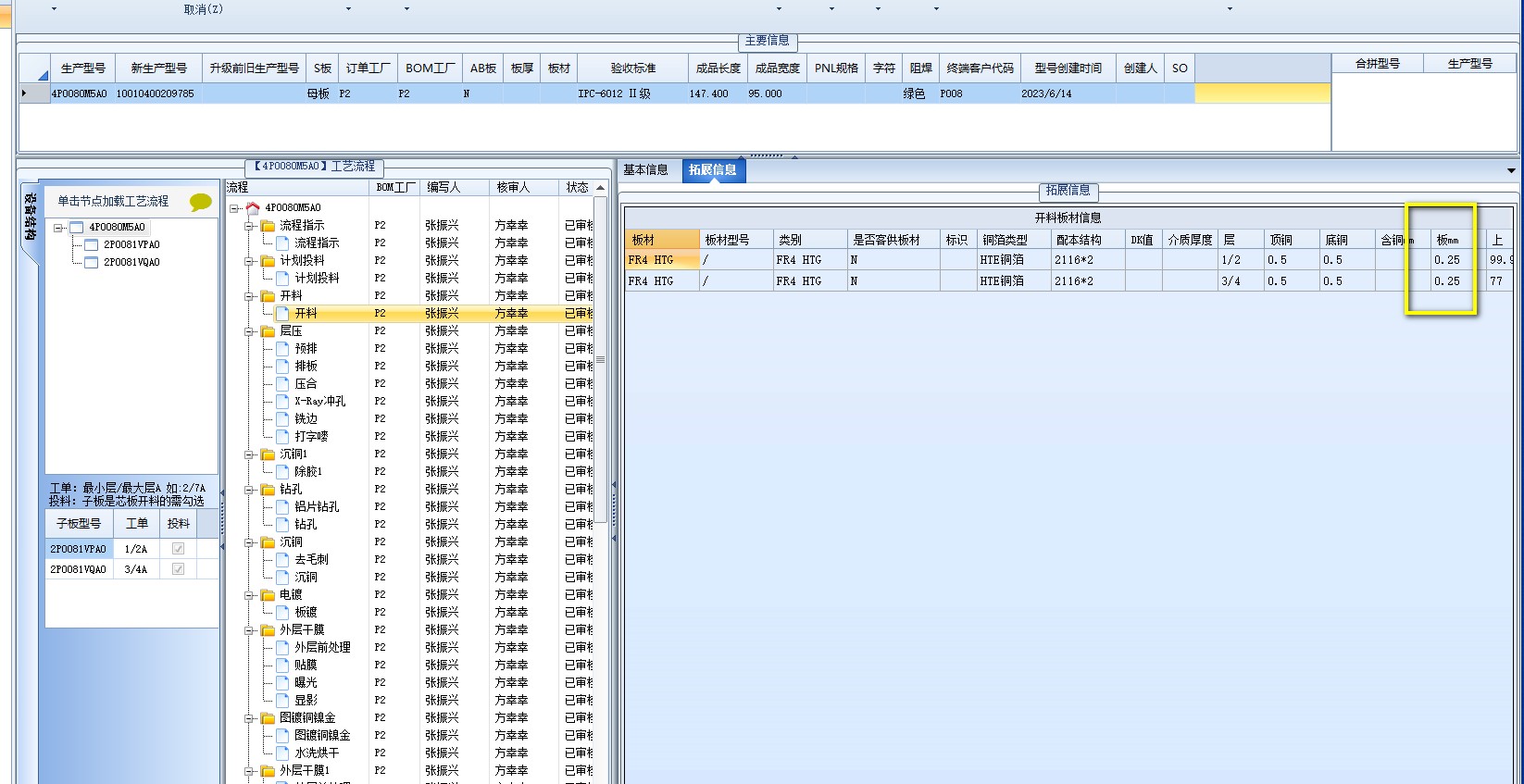Click the 成品长度 column header
The height and width of the screenshot is (784, 1524).
(718, 68)
